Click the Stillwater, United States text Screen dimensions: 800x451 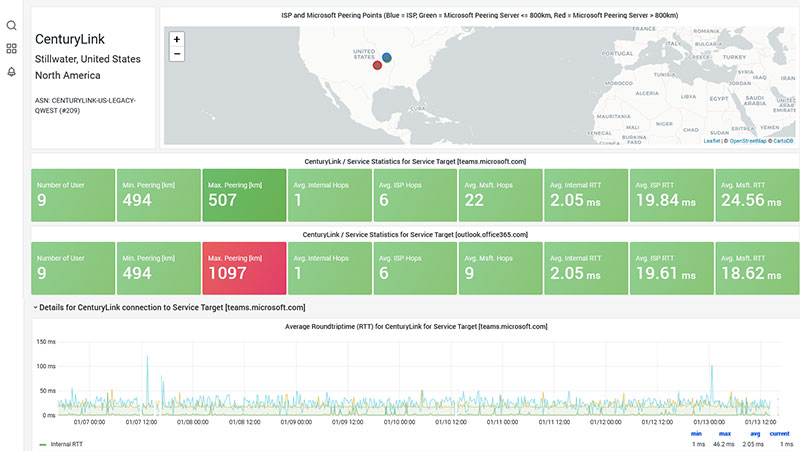tap(88, 59)
